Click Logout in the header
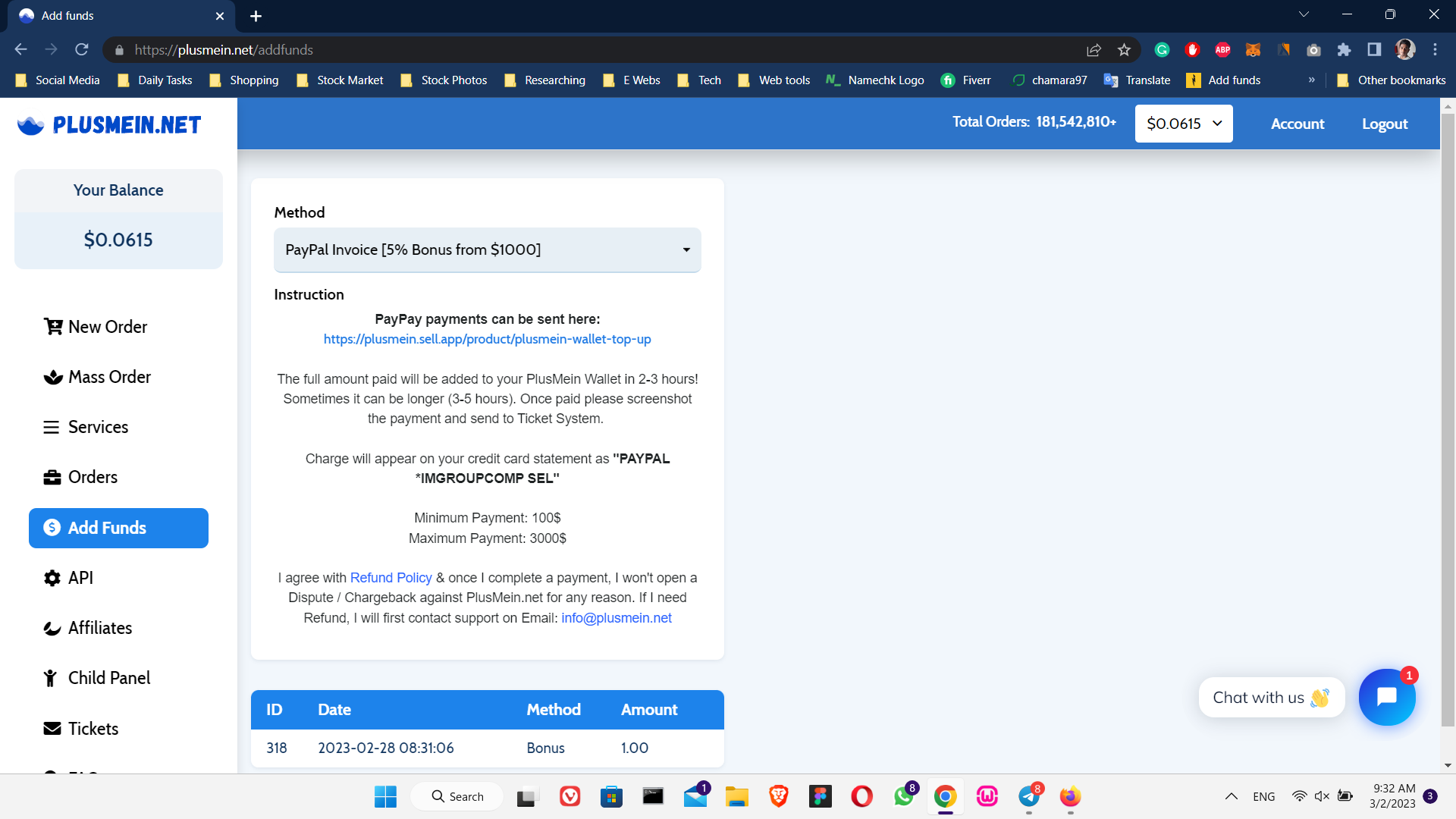The height and width of the screenshot is (819, 1456). [1385, 124]
